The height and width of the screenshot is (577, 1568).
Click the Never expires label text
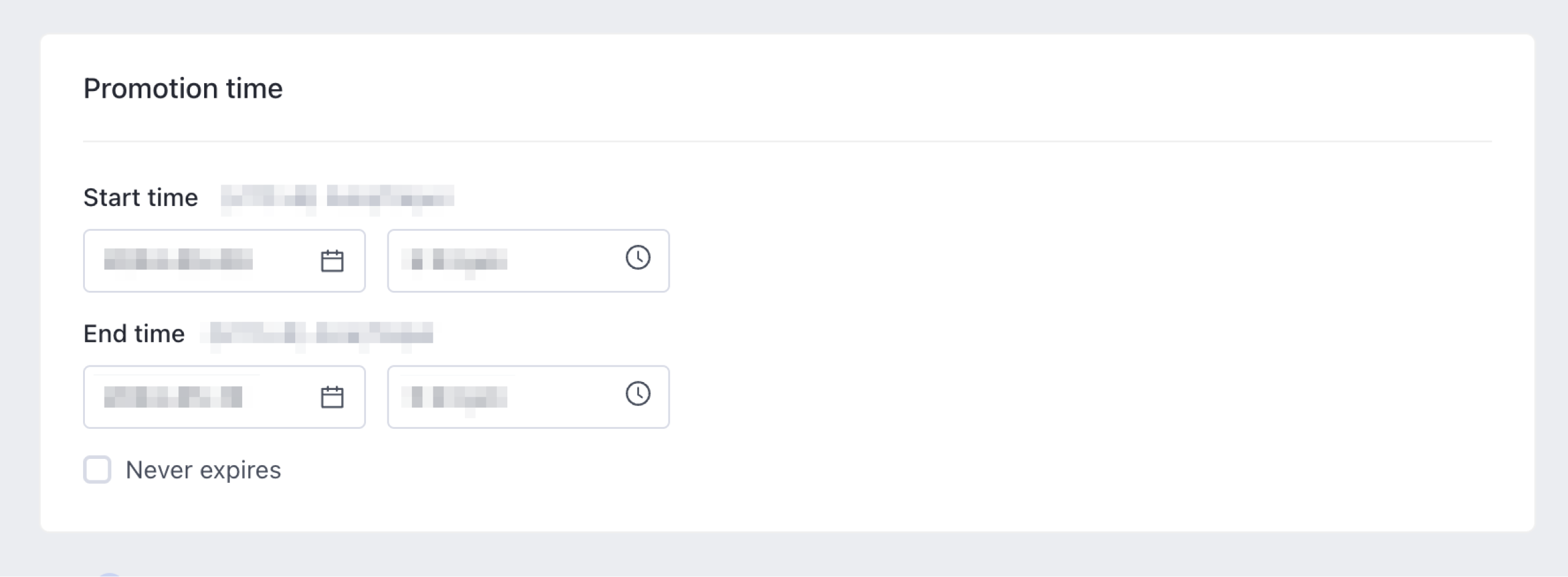tap(203, 470)
